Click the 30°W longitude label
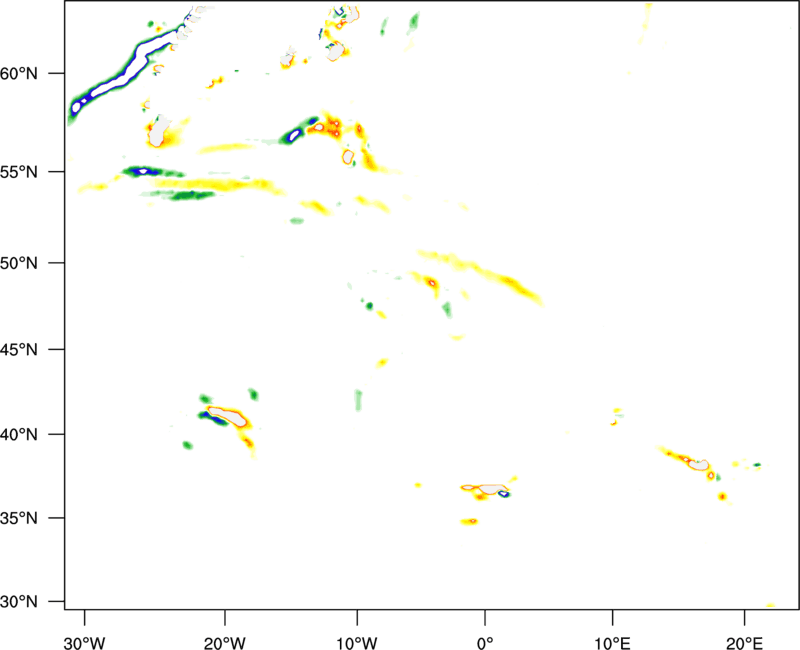The height and width of the screenshot is (650, 800). coord(84,640)
